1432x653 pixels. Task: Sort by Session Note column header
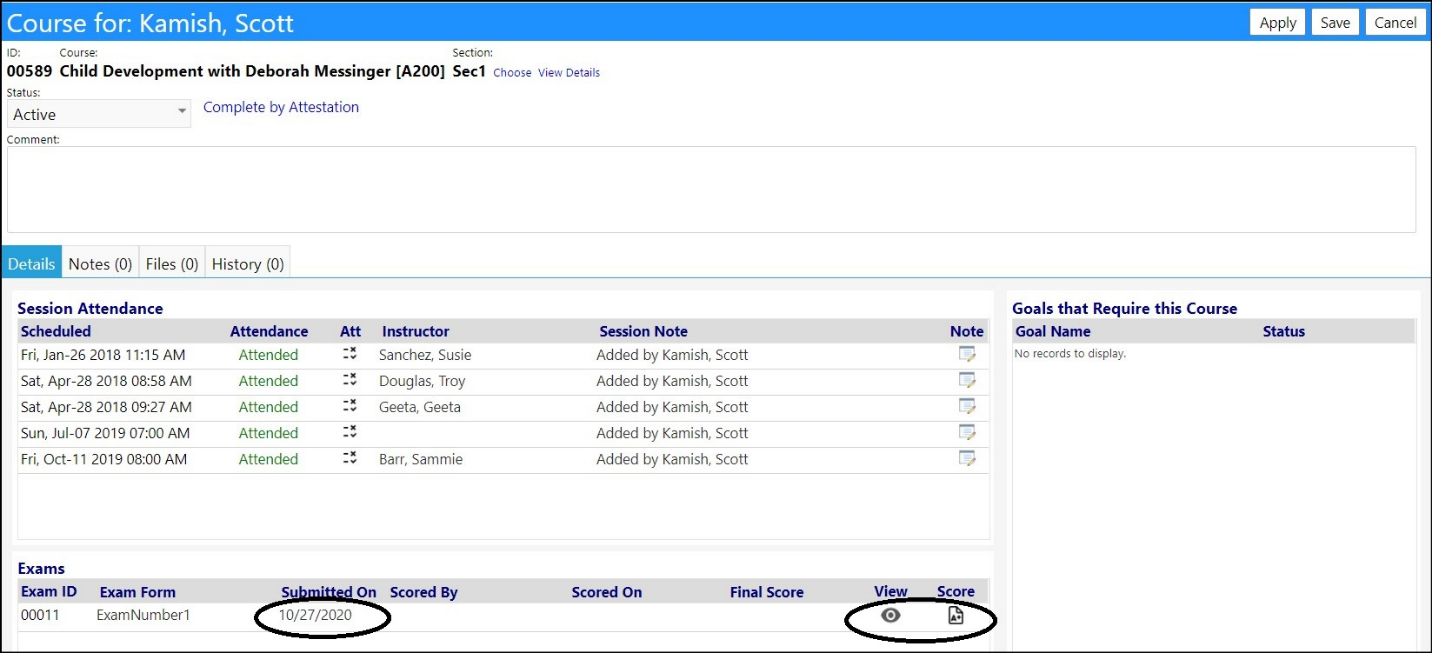643,331
